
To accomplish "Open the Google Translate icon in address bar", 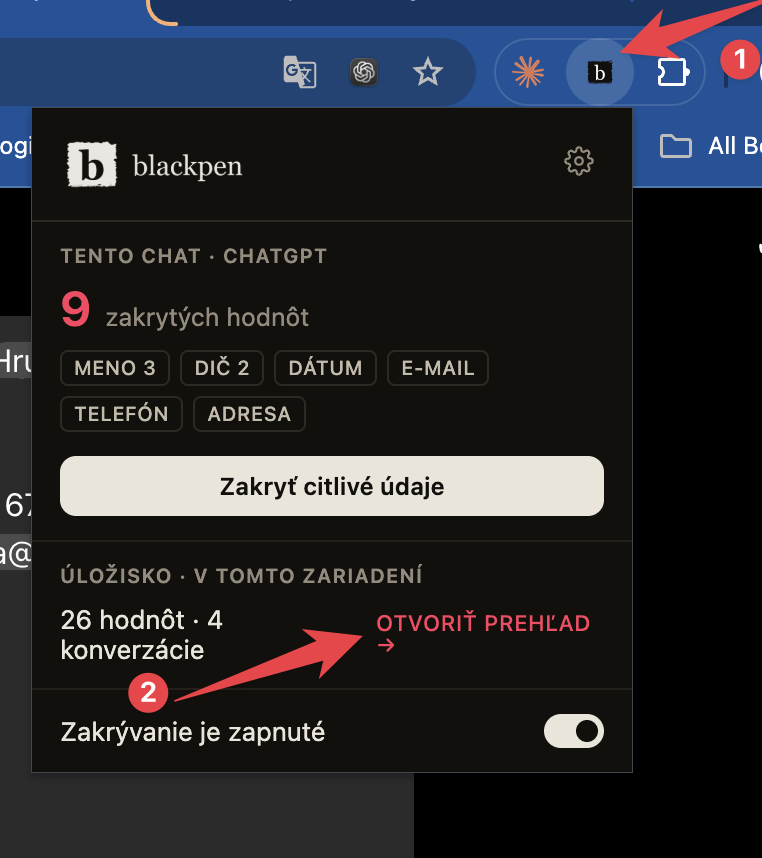I will coord(300,72).
